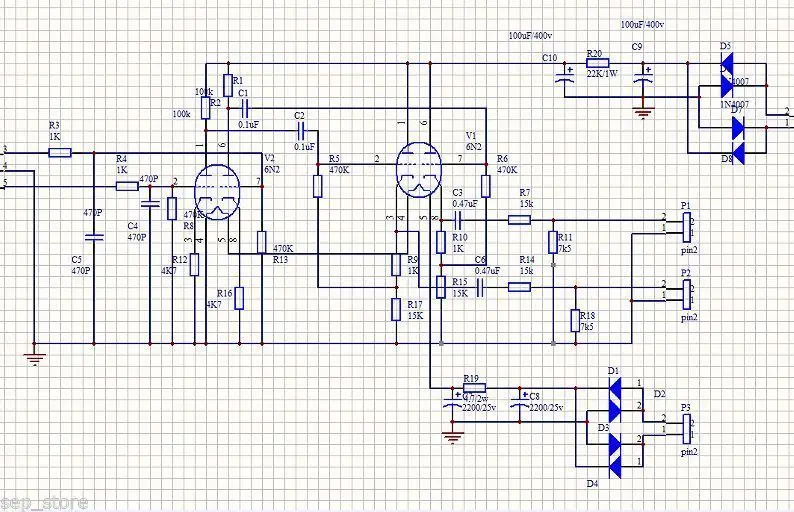The image size is (794, 512).
Task: Select the V1 6N2 tube symbol
Action: pos(418,169)
